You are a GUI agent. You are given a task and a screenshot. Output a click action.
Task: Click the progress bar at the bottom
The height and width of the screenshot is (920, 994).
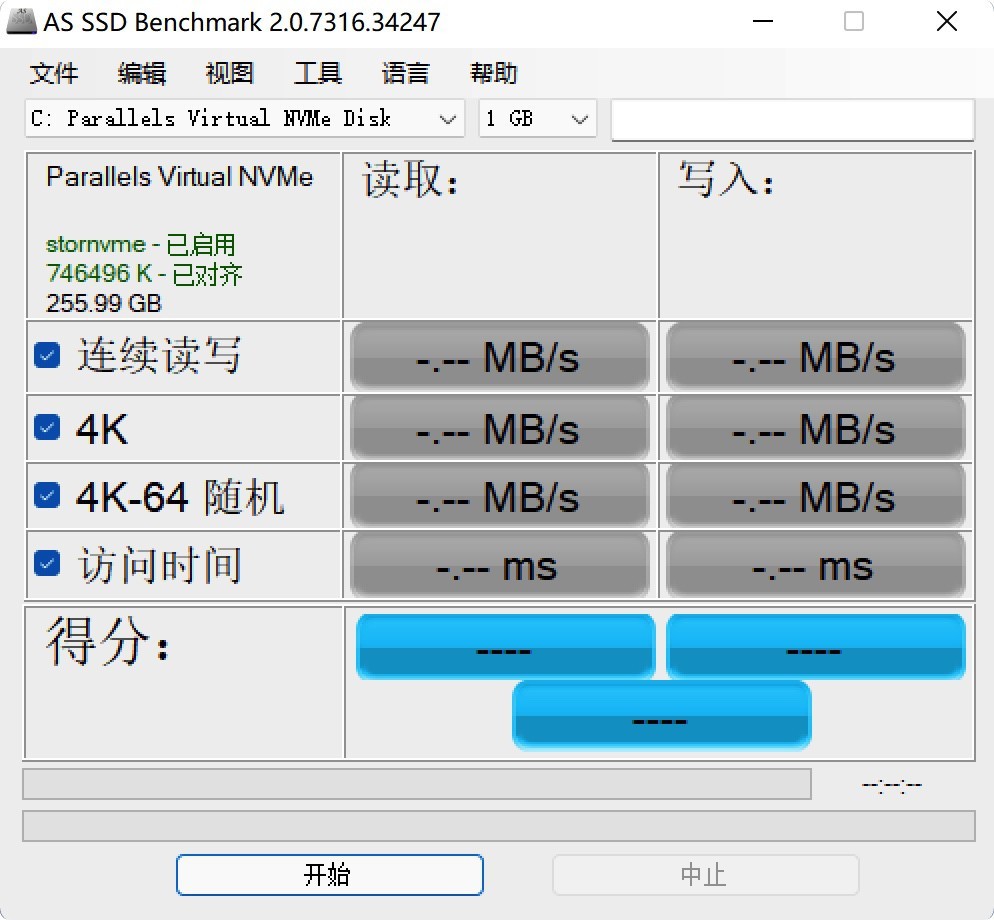coord(417,784)
